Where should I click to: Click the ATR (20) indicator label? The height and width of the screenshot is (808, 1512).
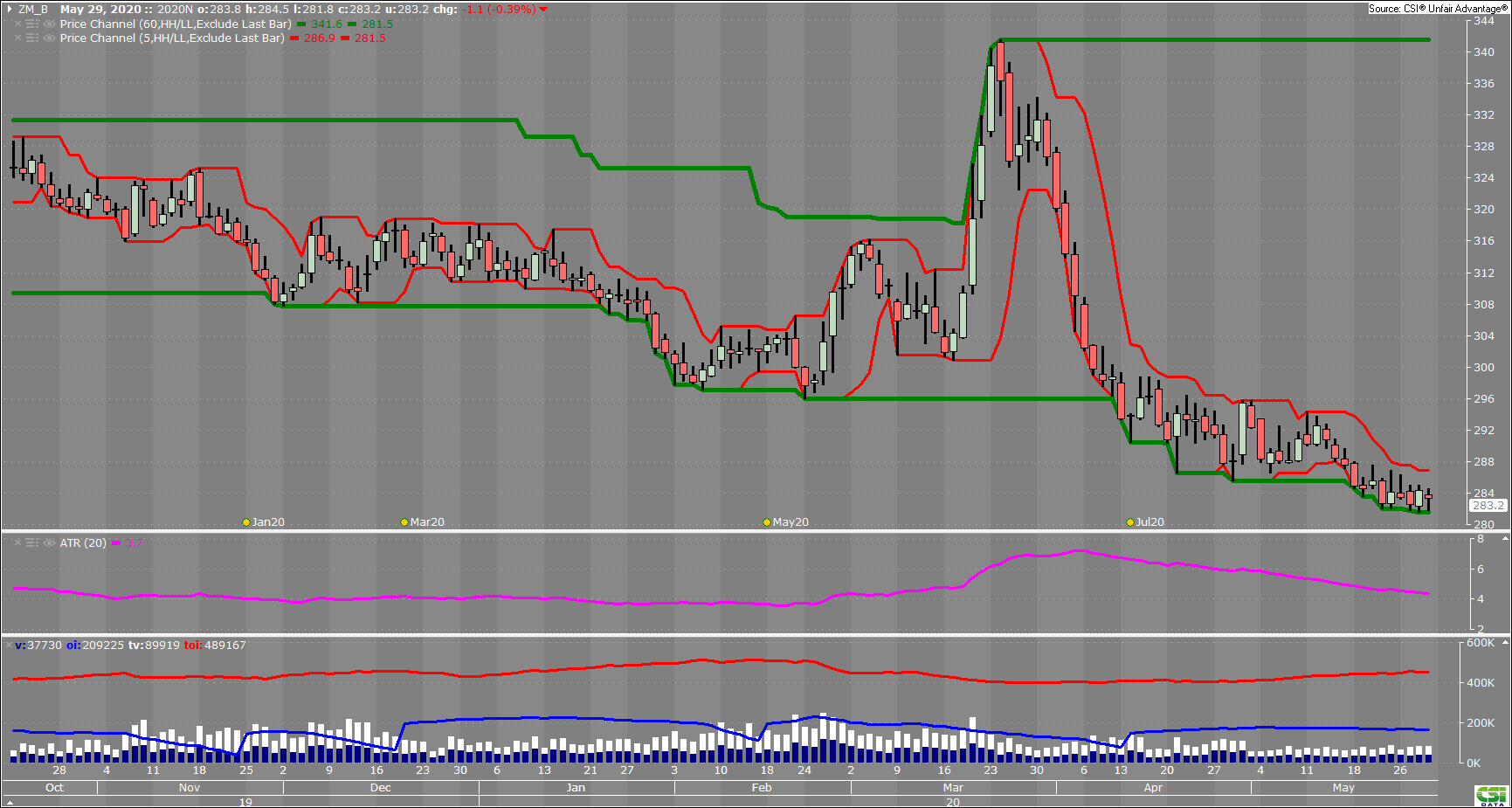pyautogui.click(x=83, y=542)
